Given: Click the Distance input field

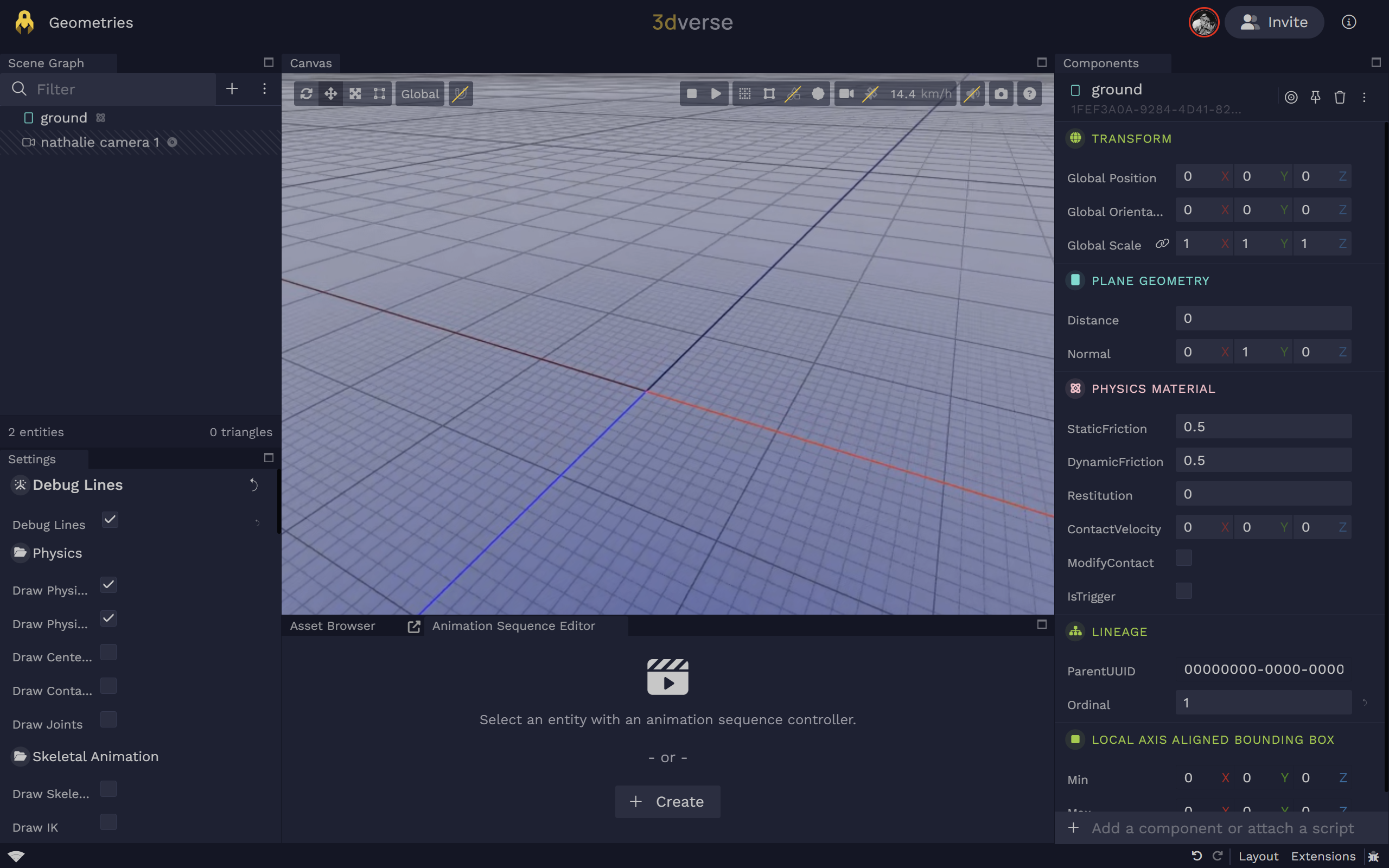Looking at the screenshot, I should pos(1263,318).
